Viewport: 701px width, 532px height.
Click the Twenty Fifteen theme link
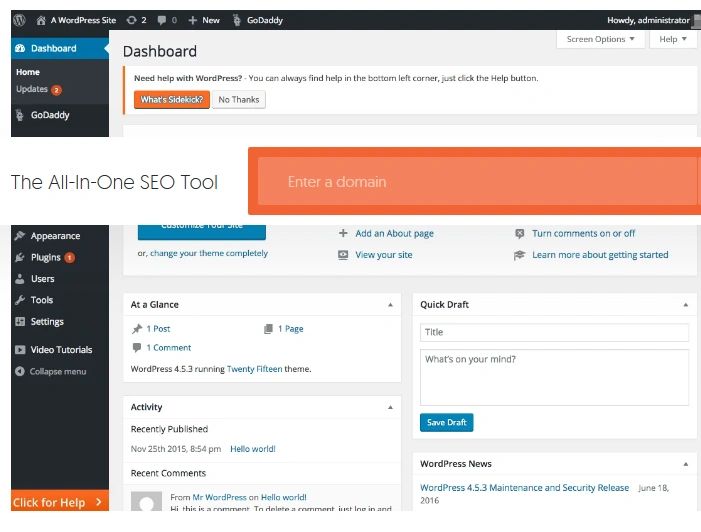254,369
